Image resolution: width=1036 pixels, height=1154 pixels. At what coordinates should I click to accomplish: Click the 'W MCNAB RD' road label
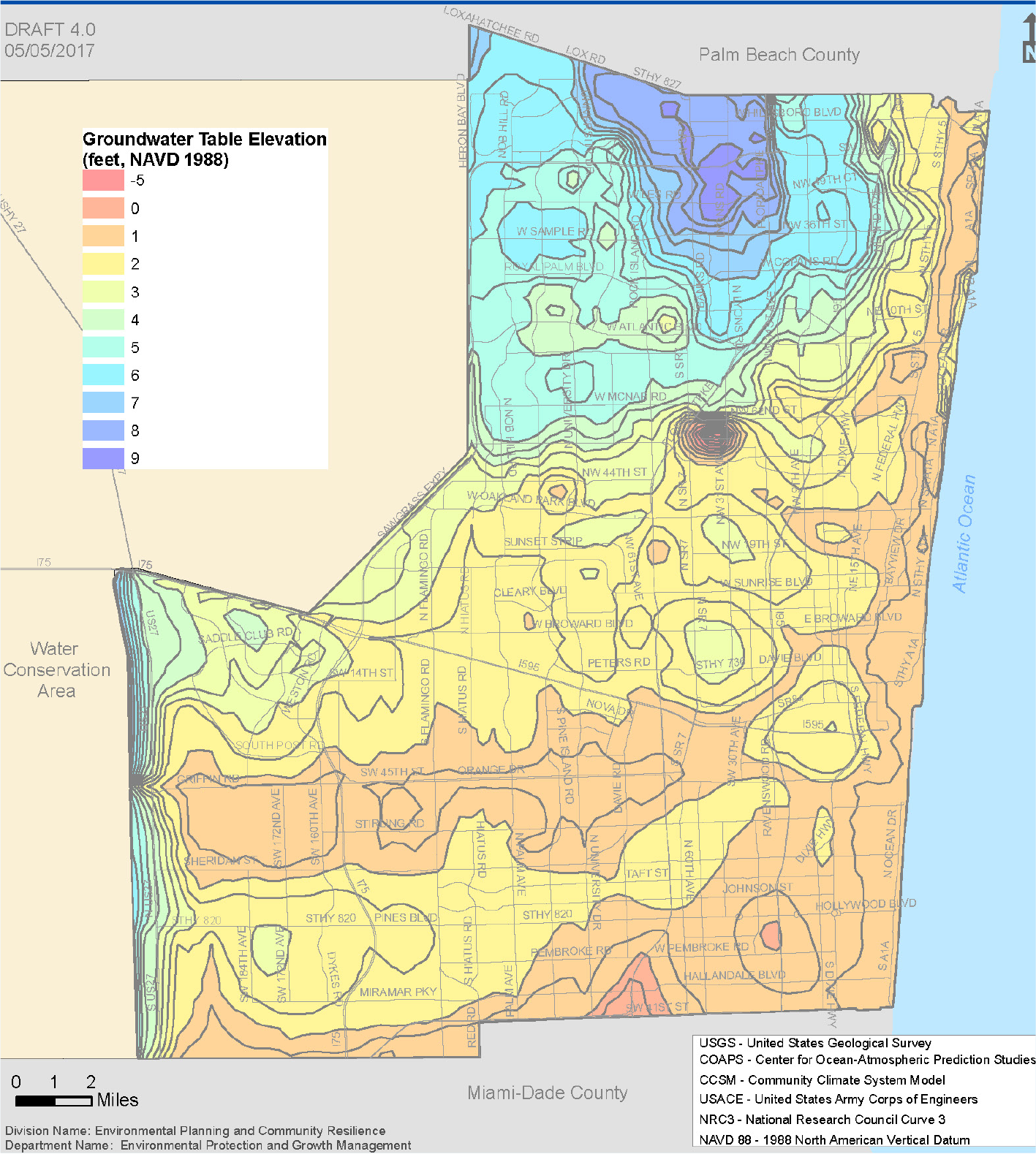[x=629, y=396]
